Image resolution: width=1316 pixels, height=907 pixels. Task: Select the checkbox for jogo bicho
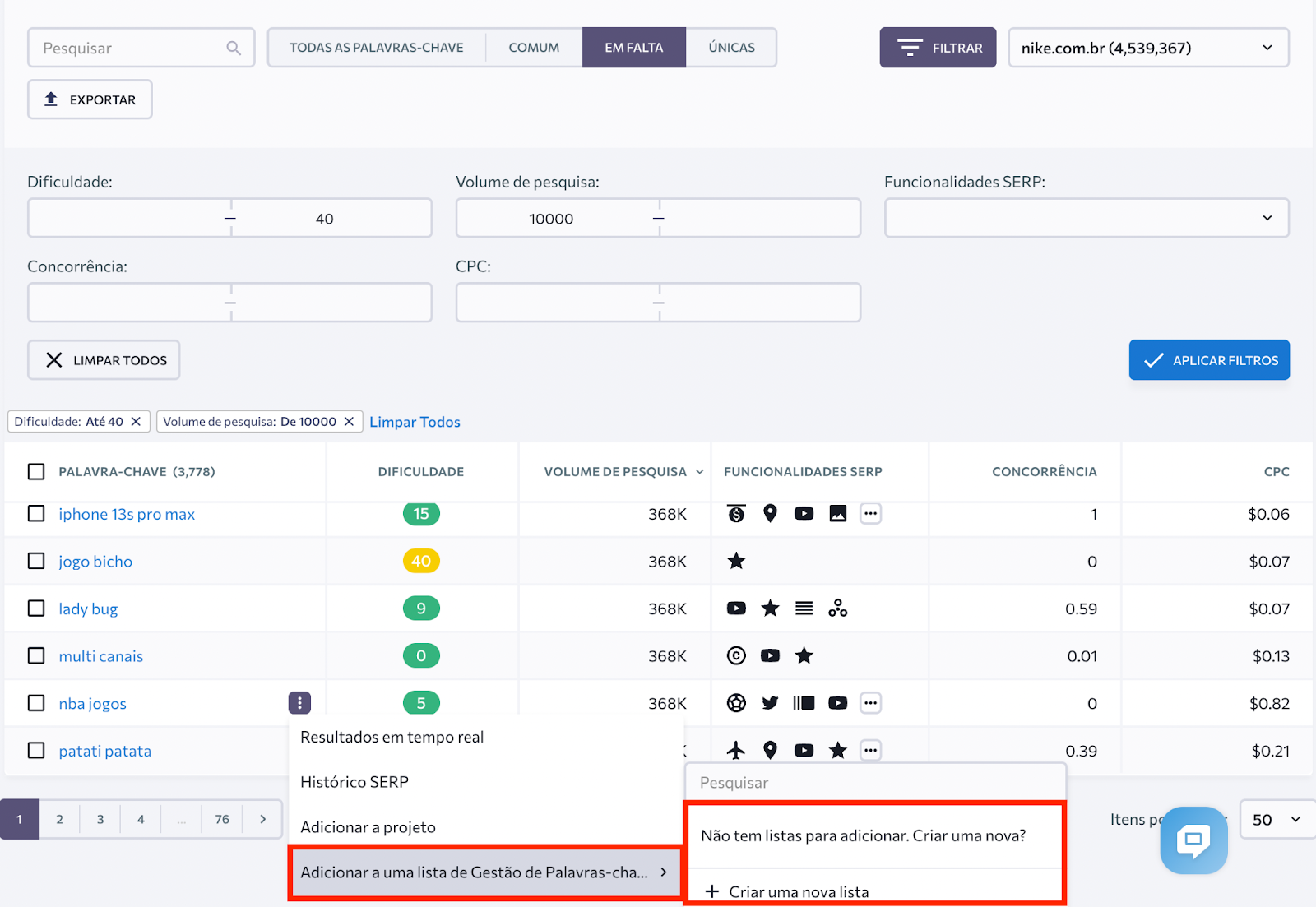tap(35, 561)
